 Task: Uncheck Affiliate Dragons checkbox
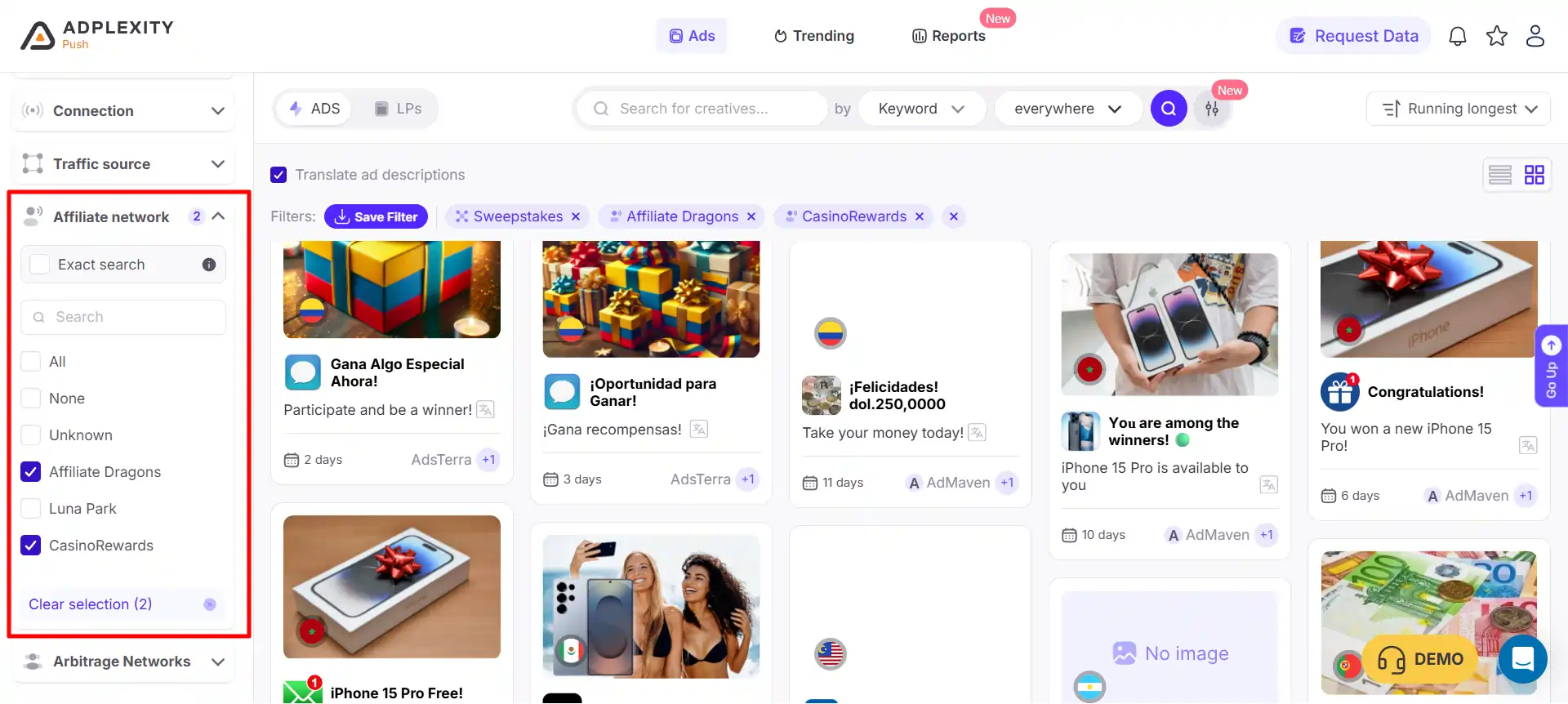click(31, 472)
